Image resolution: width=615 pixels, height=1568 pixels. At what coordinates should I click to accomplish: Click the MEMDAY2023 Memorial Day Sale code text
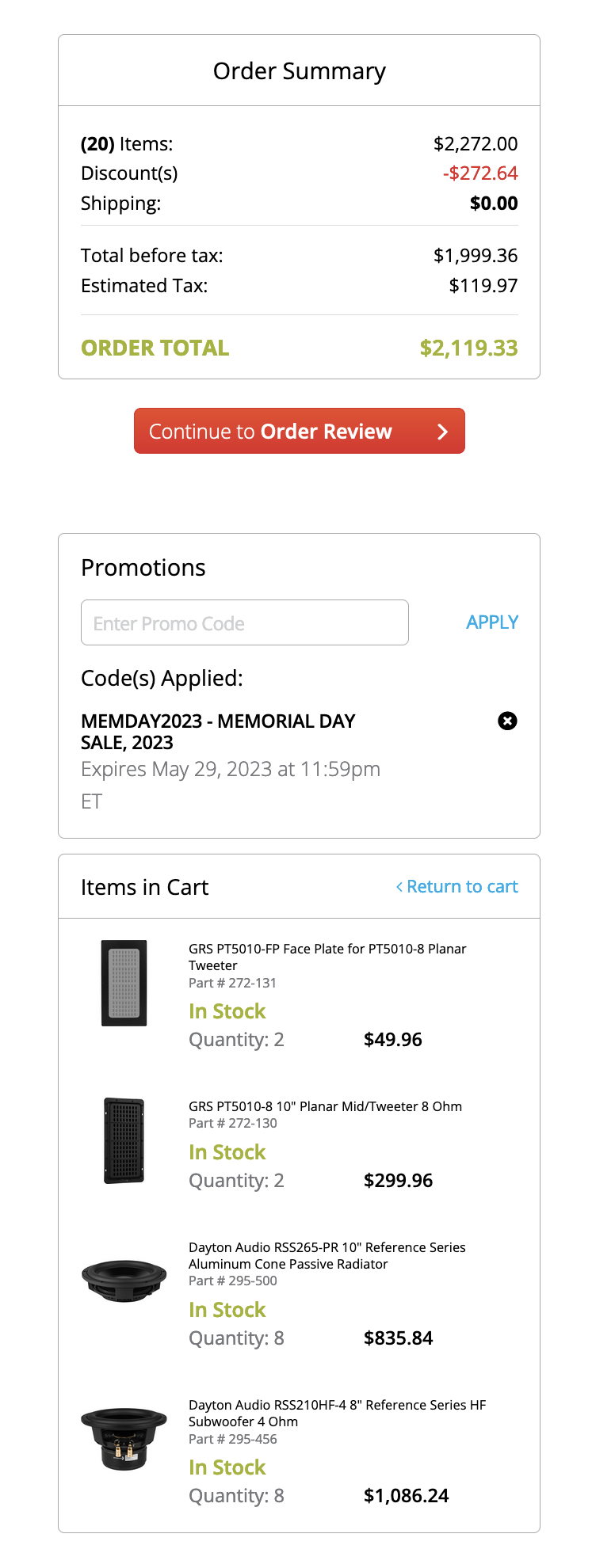[x=218, y=732]
